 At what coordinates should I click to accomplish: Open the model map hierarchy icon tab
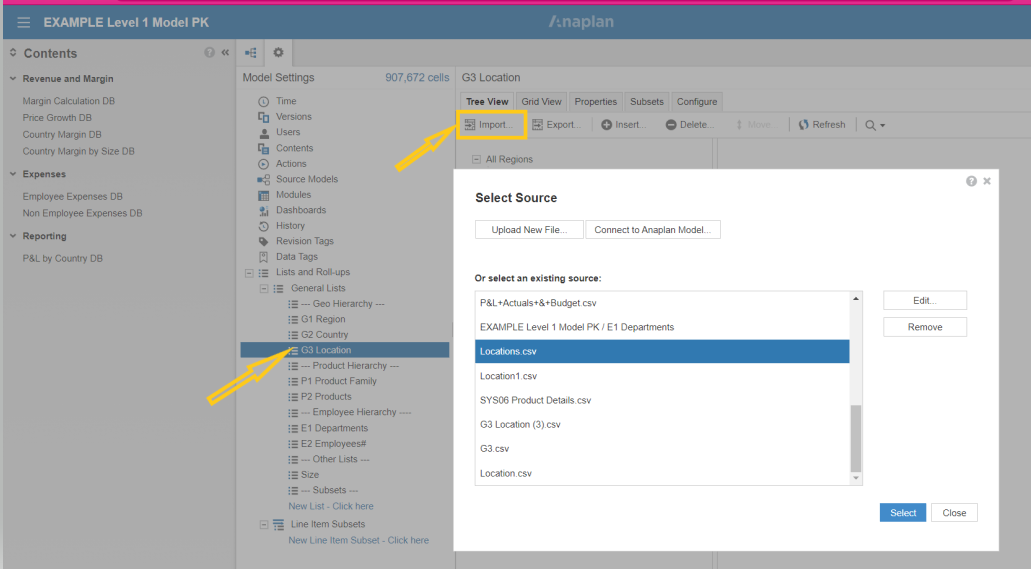251,53
